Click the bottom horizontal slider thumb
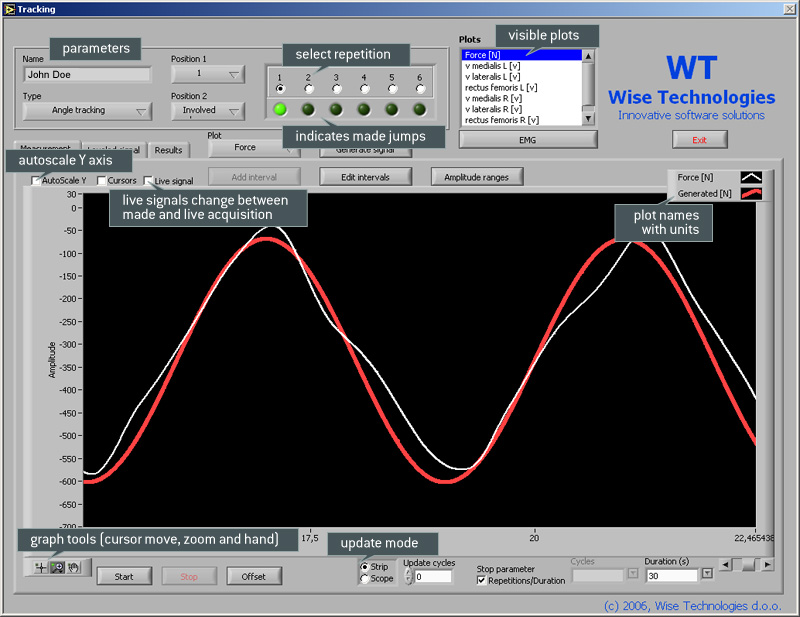Screen dimensions: 800x617 [x=748, y=564]
